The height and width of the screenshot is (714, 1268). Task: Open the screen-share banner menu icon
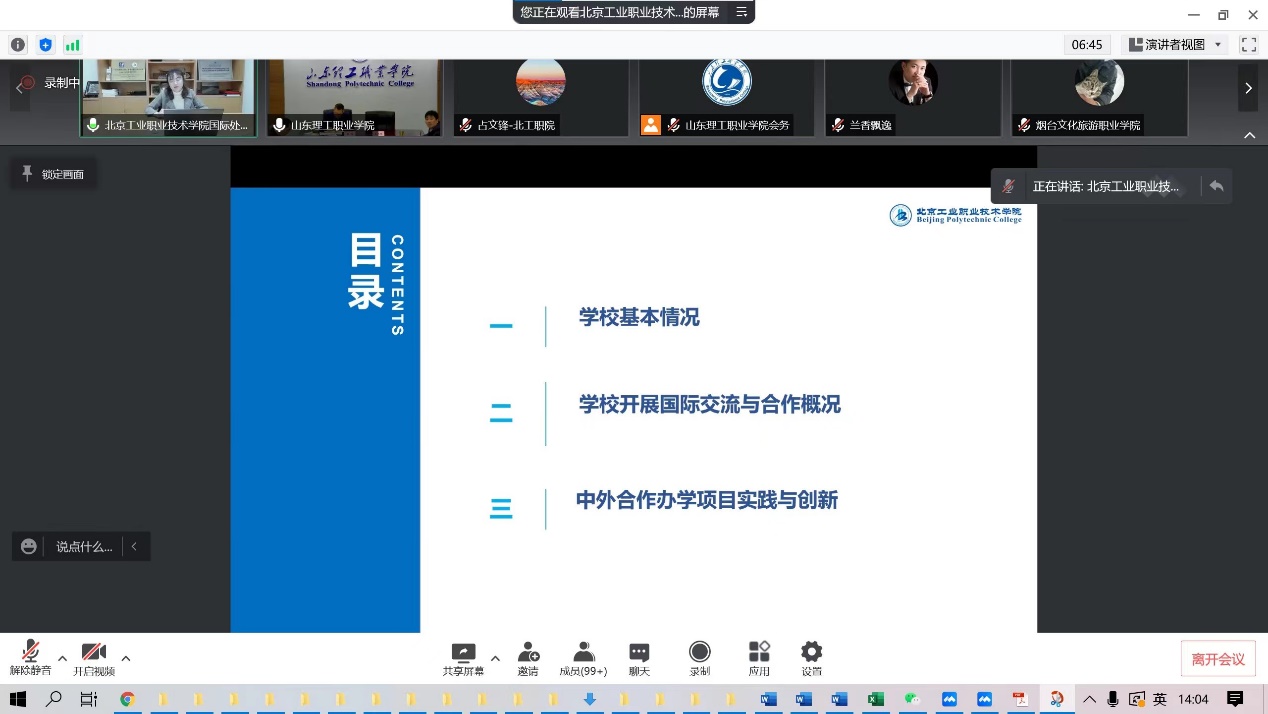pos(741,12)
